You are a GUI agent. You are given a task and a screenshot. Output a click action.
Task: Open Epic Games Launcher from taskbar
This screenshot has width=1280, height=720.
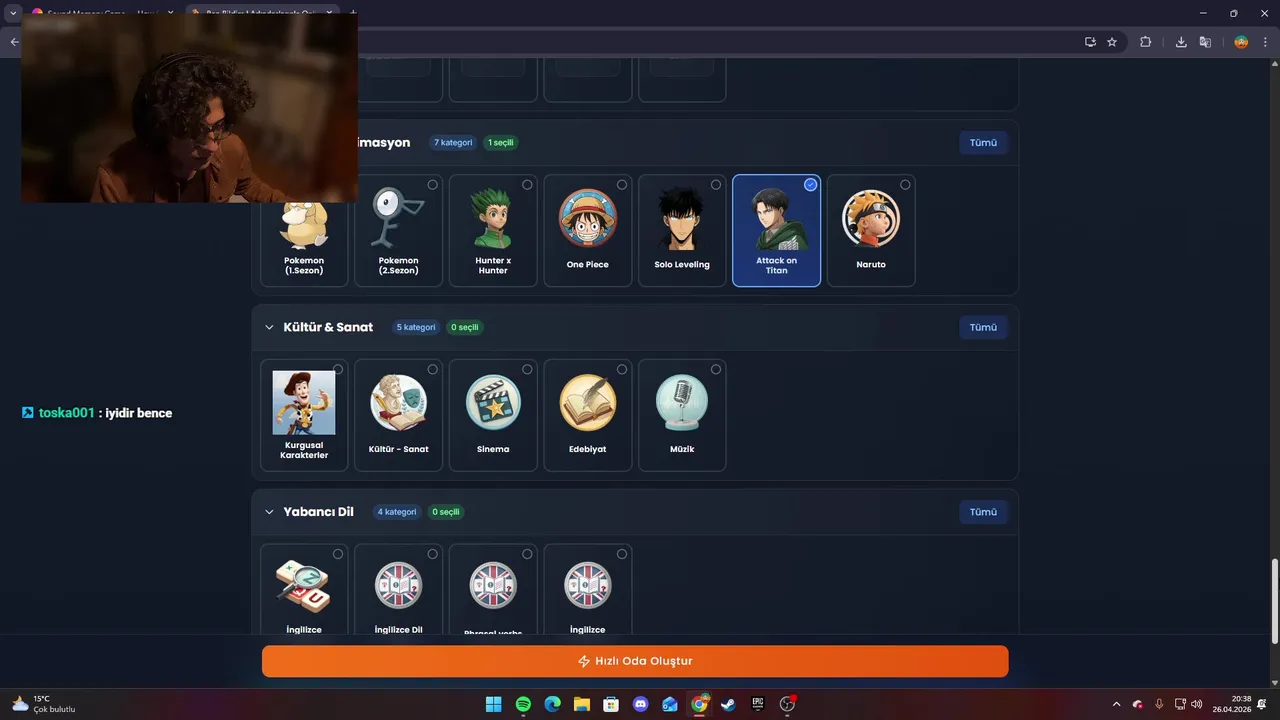758,704
